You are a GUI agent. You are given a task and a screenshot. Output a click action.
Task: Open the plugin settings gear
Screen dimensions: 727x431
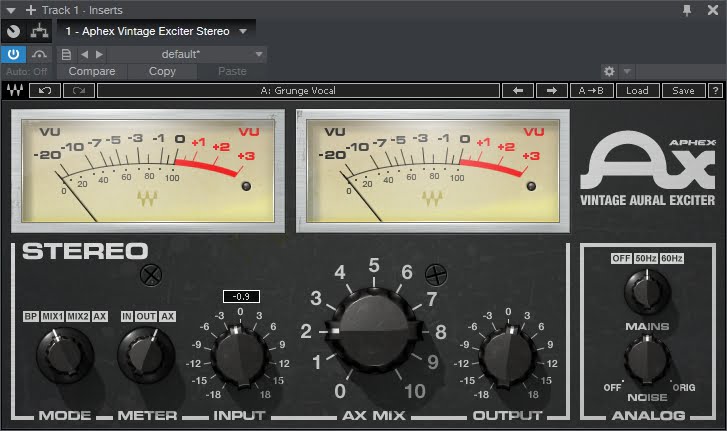(609, 72)
